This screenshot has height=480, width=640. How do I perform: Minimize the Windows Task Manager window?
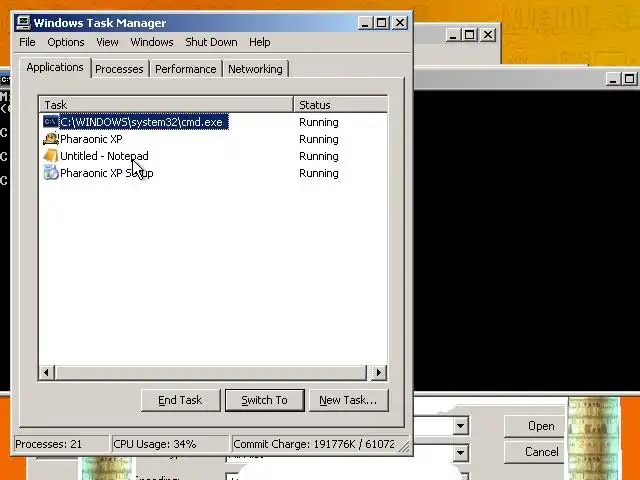(365, 23)
